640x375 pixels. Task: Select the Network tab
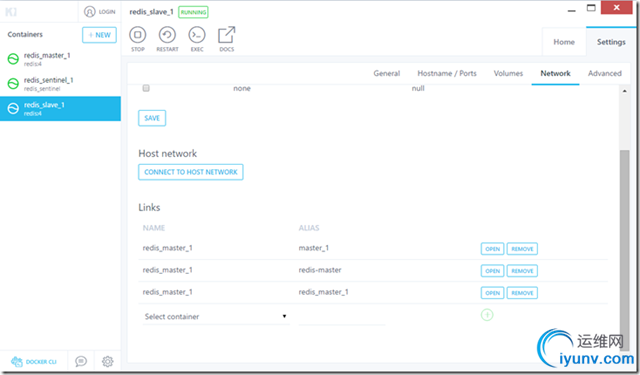[x=556, y=73]
